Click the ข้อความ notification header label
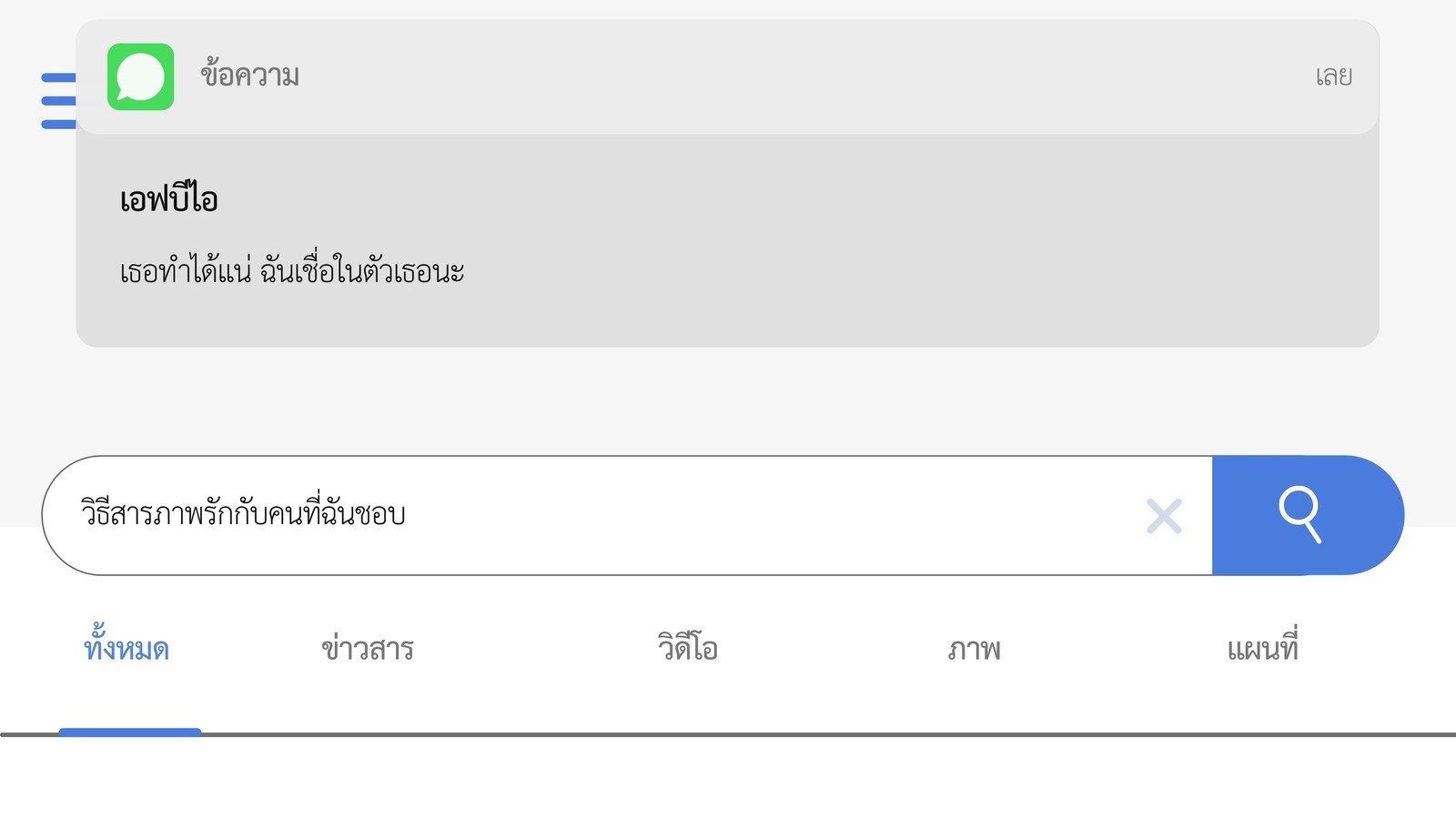Image resolution: width=1456 pixels, height=819 pixels. coord(249,76)
